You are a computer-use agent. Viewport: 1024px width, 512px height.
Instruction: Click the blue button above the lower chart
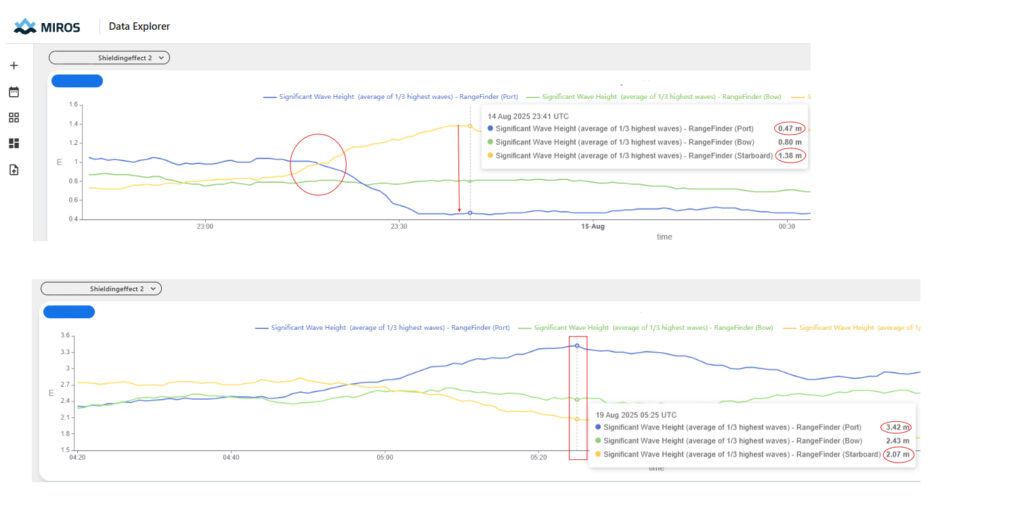pyautogui.click(x=69, y=312)
